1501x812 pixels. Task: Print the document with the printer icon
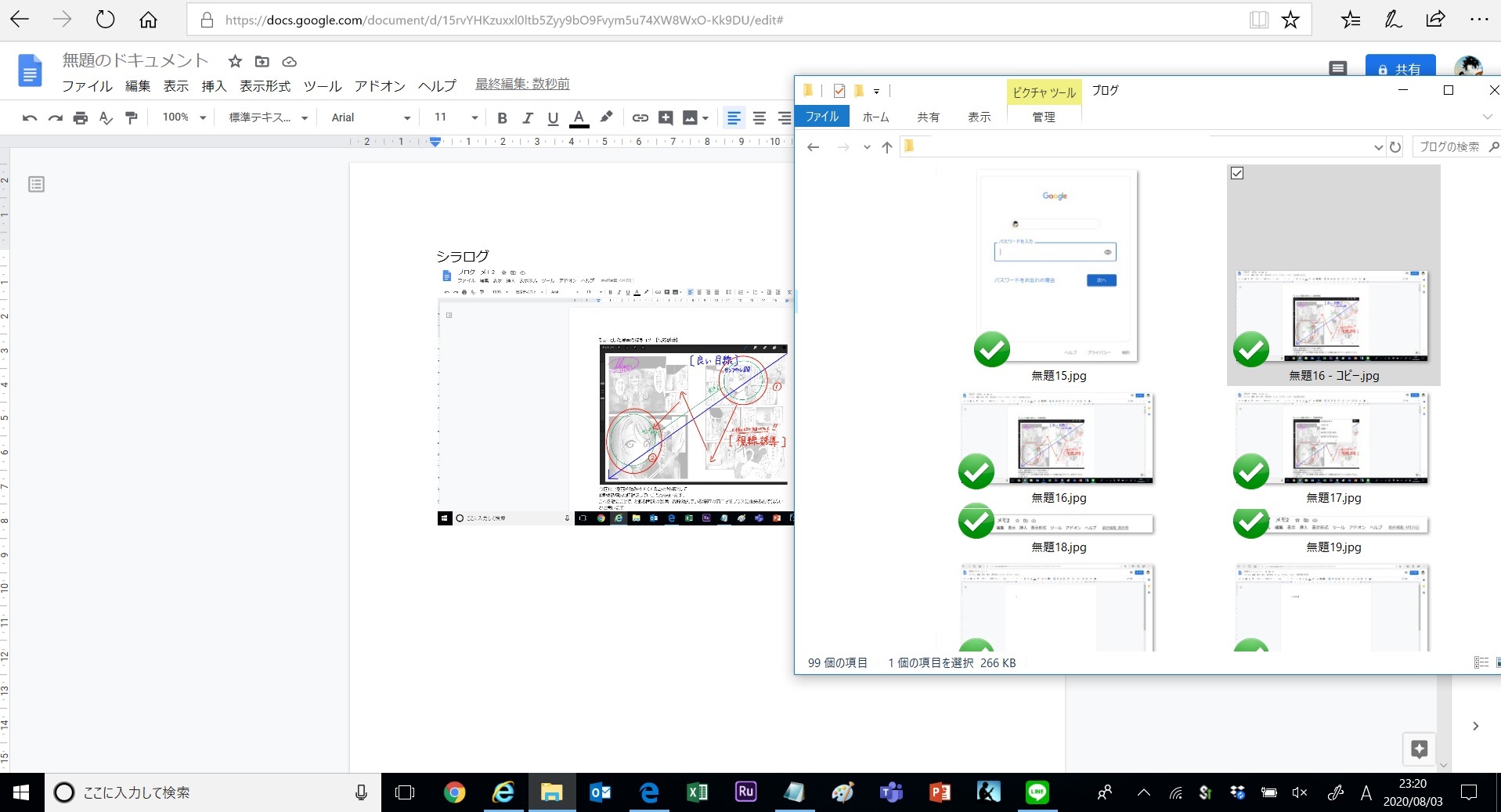[x=81, y=117]
